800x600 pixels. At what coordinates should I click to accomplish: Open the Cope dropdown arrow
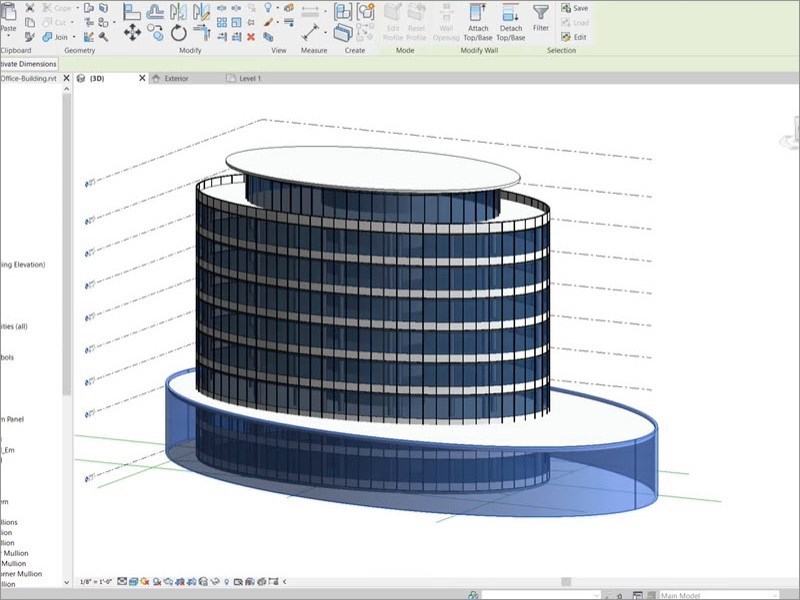click(78, 8)
